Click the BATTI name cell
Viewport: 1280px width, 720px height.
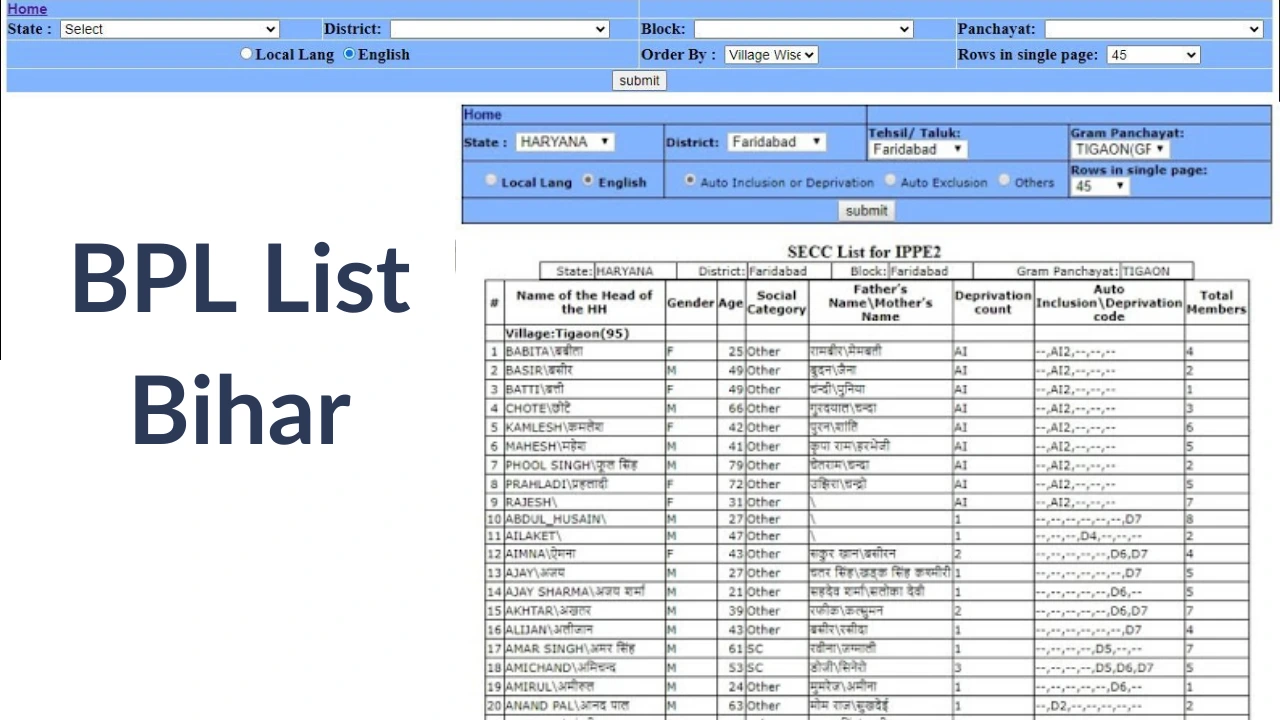tap(584, 389)
